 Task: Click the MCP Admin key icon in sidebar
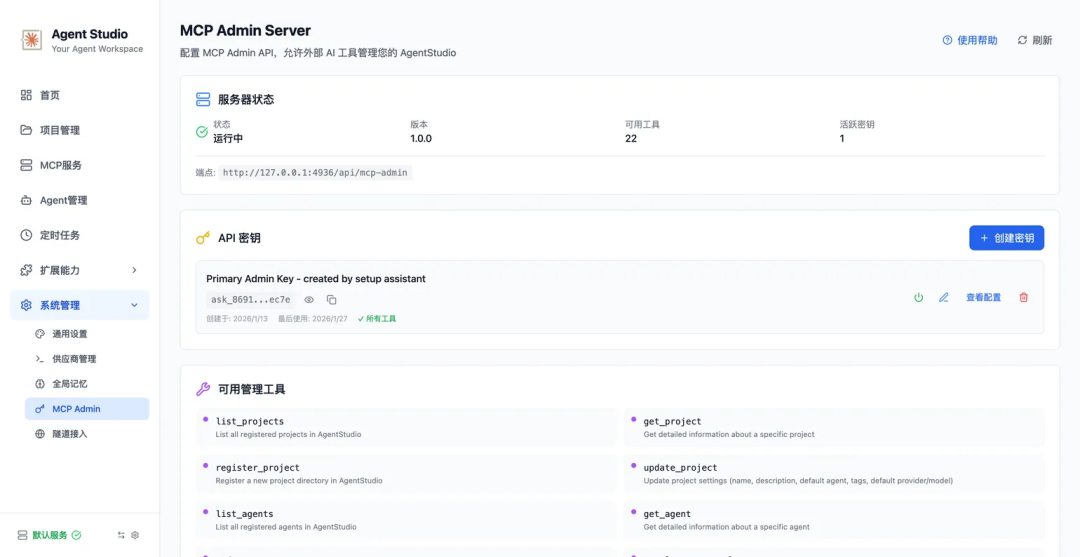[40, 409]
